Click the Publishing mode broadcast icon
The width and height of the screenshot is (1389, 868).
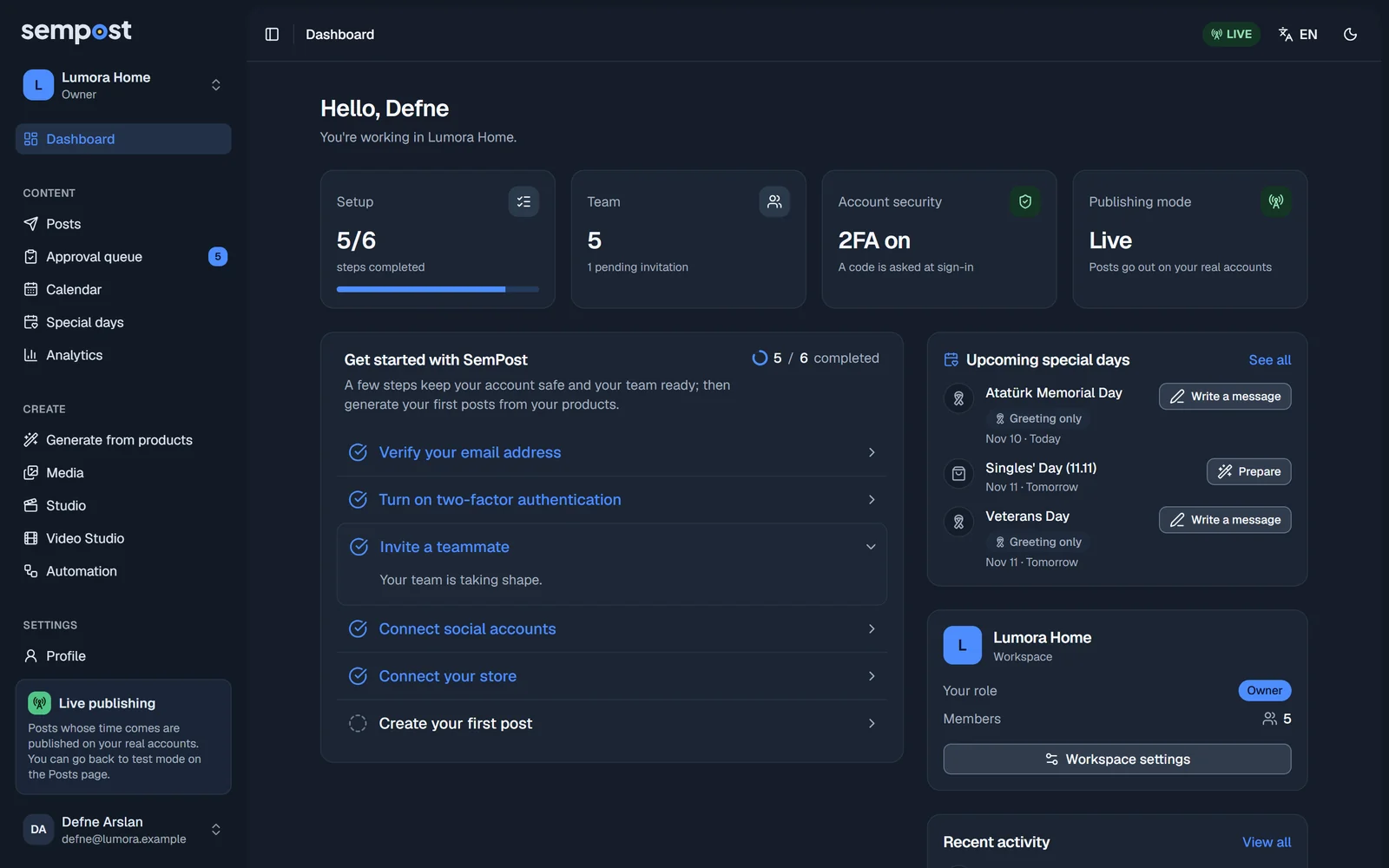(x=1276, y=201)
